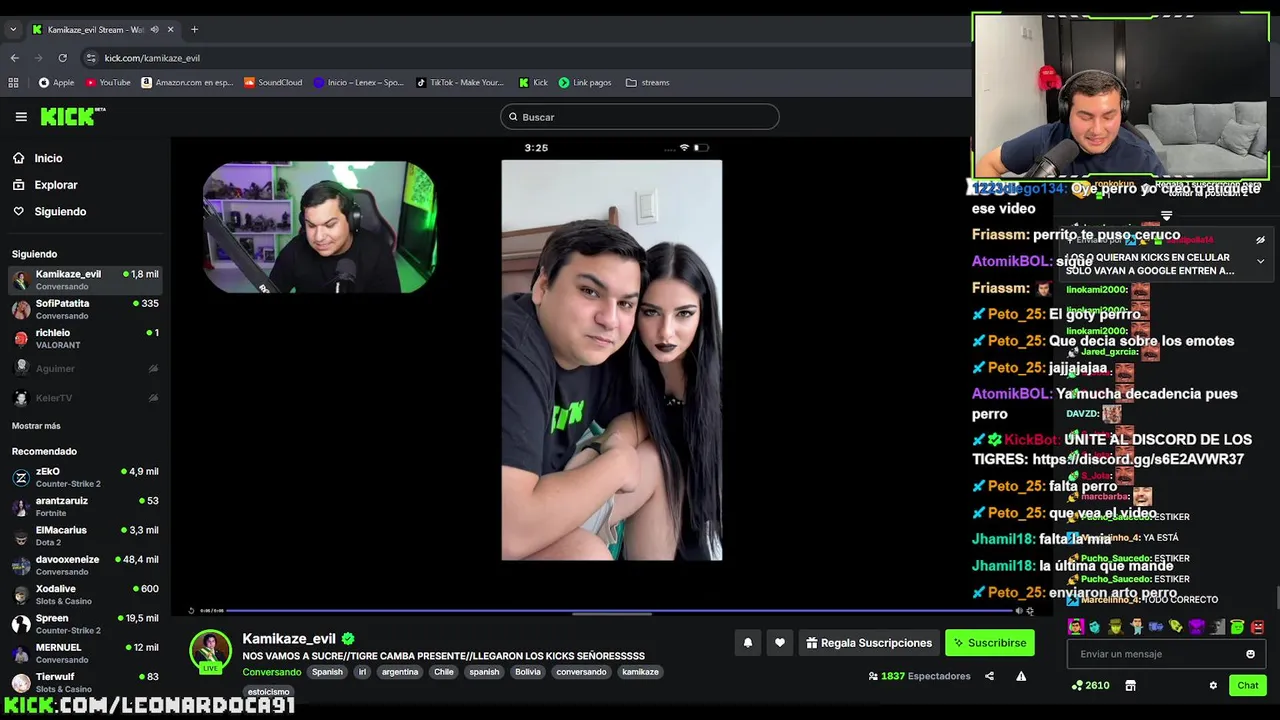Open the Kick hamburger menu

point(21,117)
